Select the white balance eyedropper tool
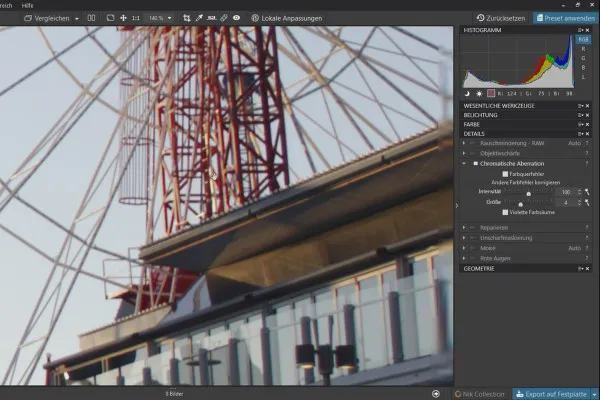 [x=199, y=18]
